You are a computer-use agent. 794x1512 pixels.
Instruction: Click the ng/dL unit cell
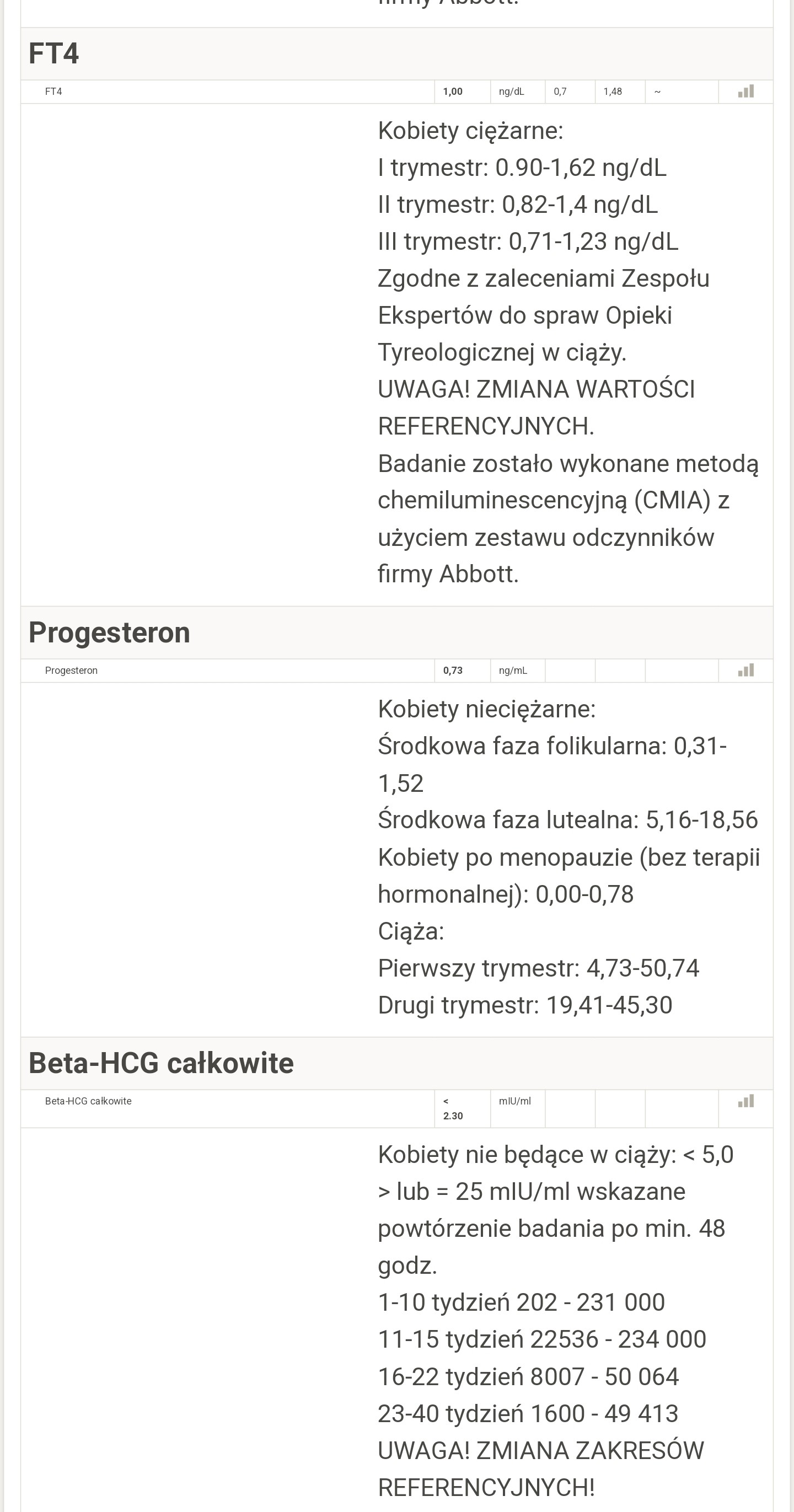point(511,92)
